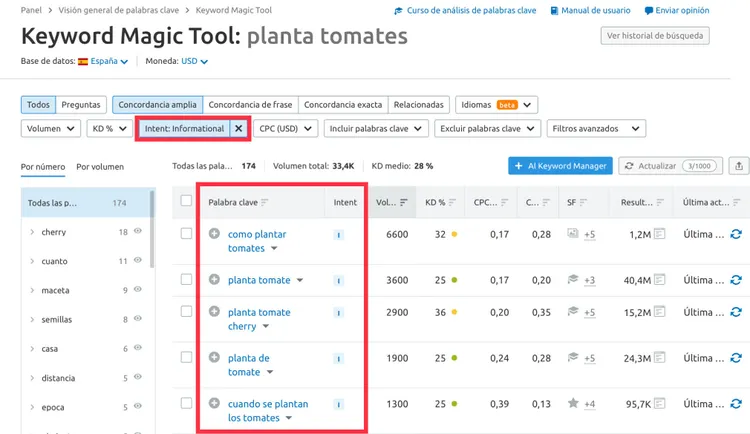Click Informational intent badge for 'planta tomate cherry'
This screenshot has height=434, width=750.
[338, 313]
